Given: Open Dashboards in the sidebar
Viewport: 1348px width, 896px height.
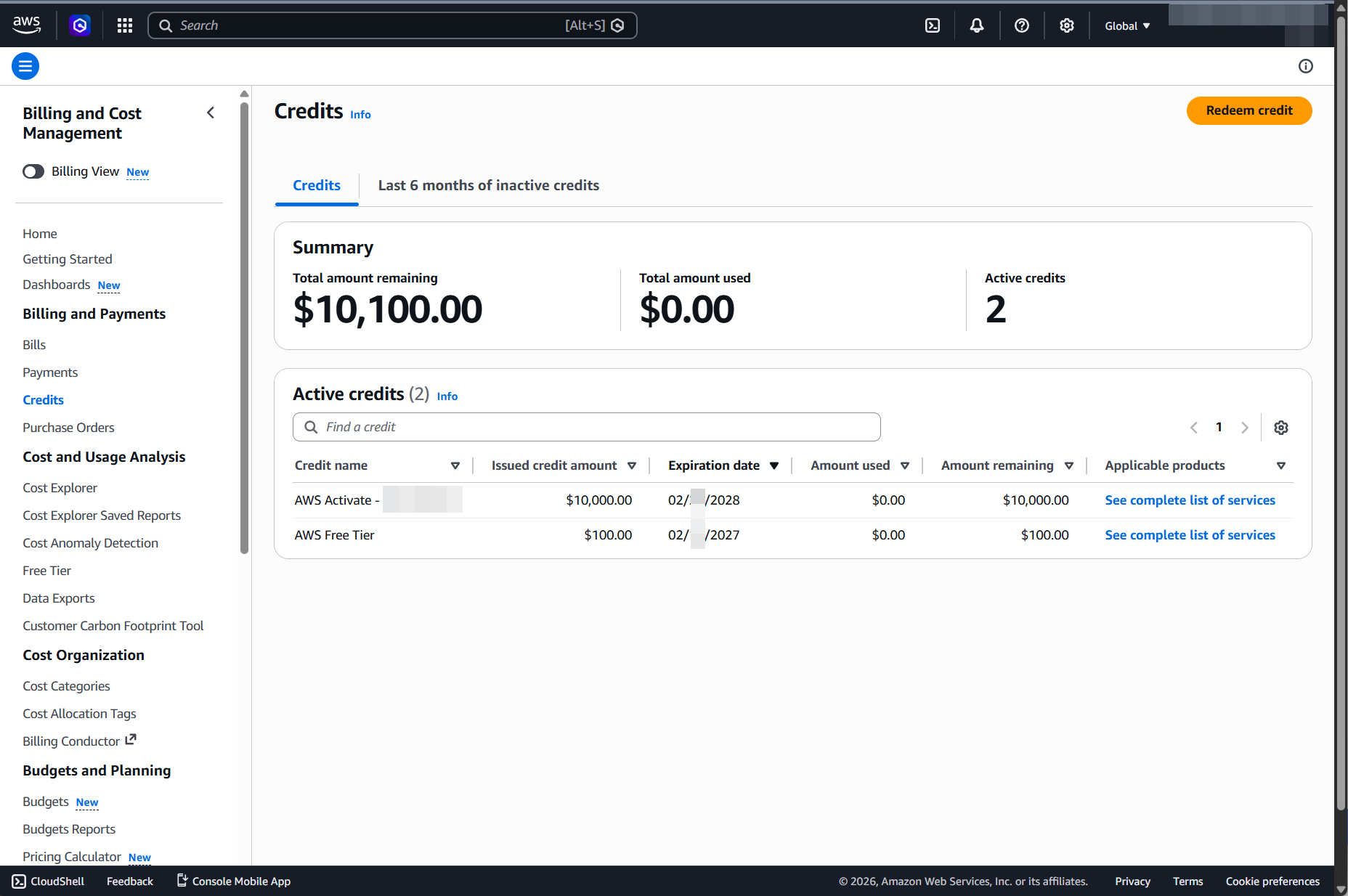Looking at the screenshot, I should (57, 285).
